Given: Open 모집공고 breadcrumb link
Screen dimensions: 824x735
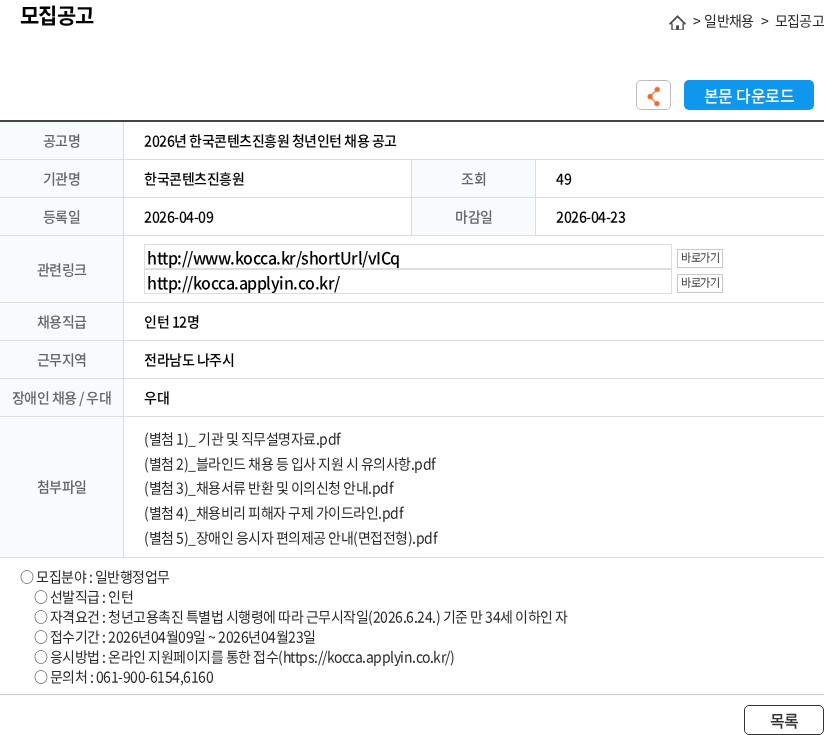Looking at the screenshot, I should [x=799, y=21].
